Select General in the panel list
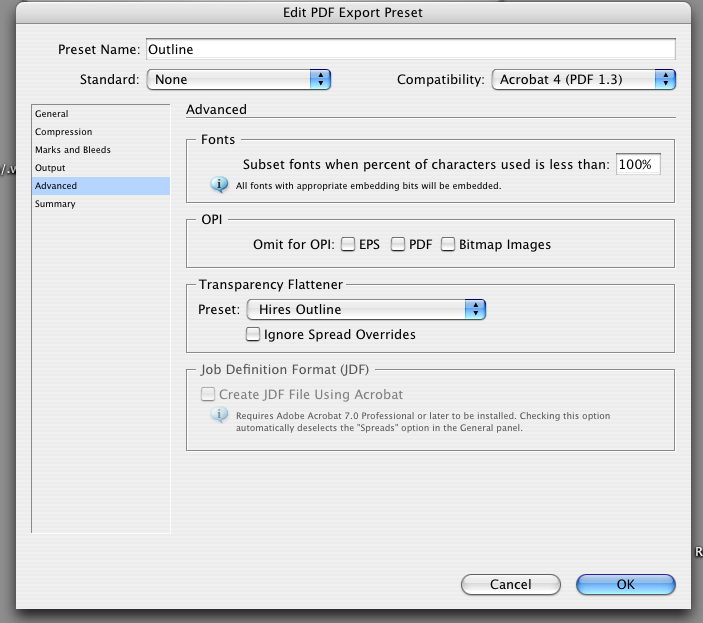 click(x=101, y=114)
